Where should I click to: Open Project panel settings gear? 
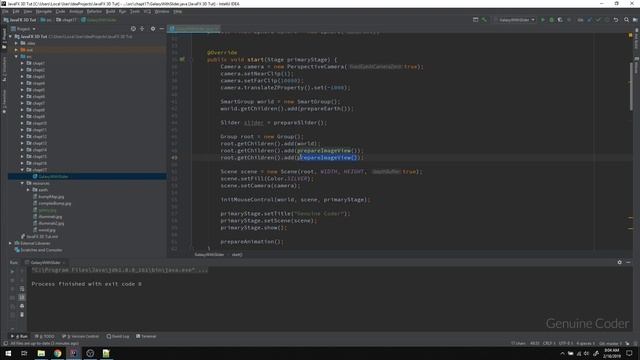coord(153,29)
